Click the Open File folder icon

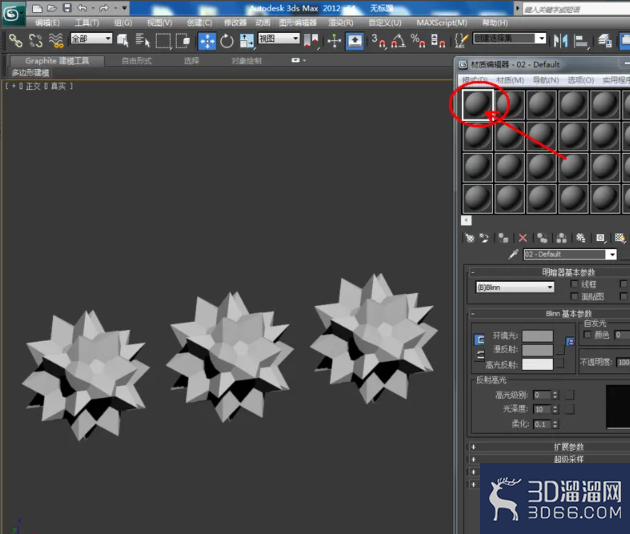[x=52, y=8]
